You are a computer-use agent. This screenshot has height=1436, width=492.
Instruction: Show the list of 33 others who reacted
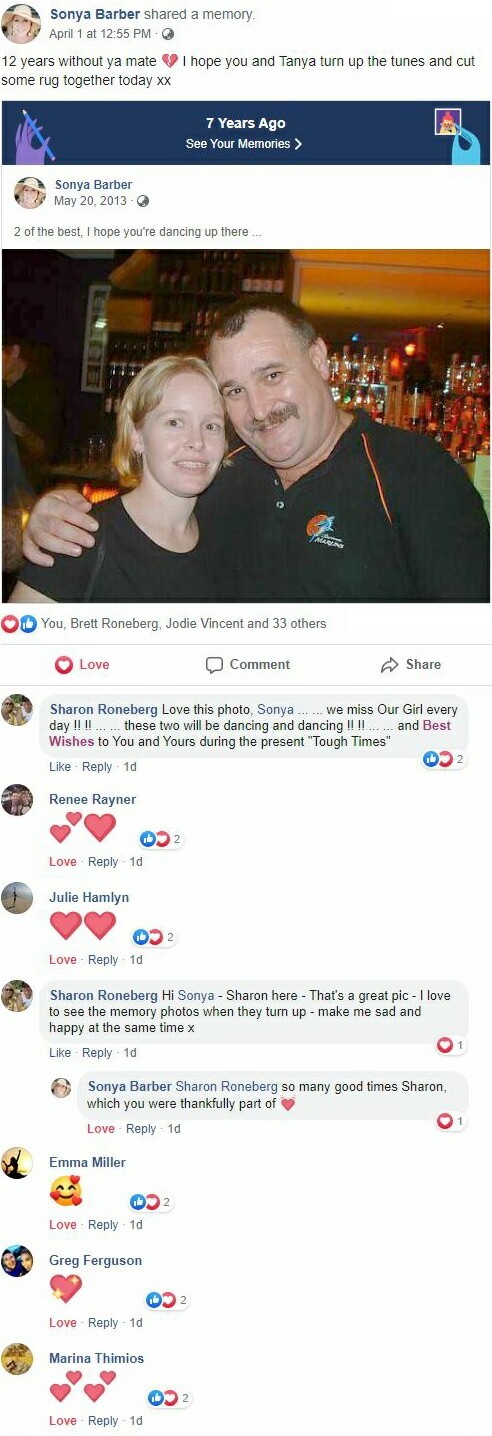[297, 623]
